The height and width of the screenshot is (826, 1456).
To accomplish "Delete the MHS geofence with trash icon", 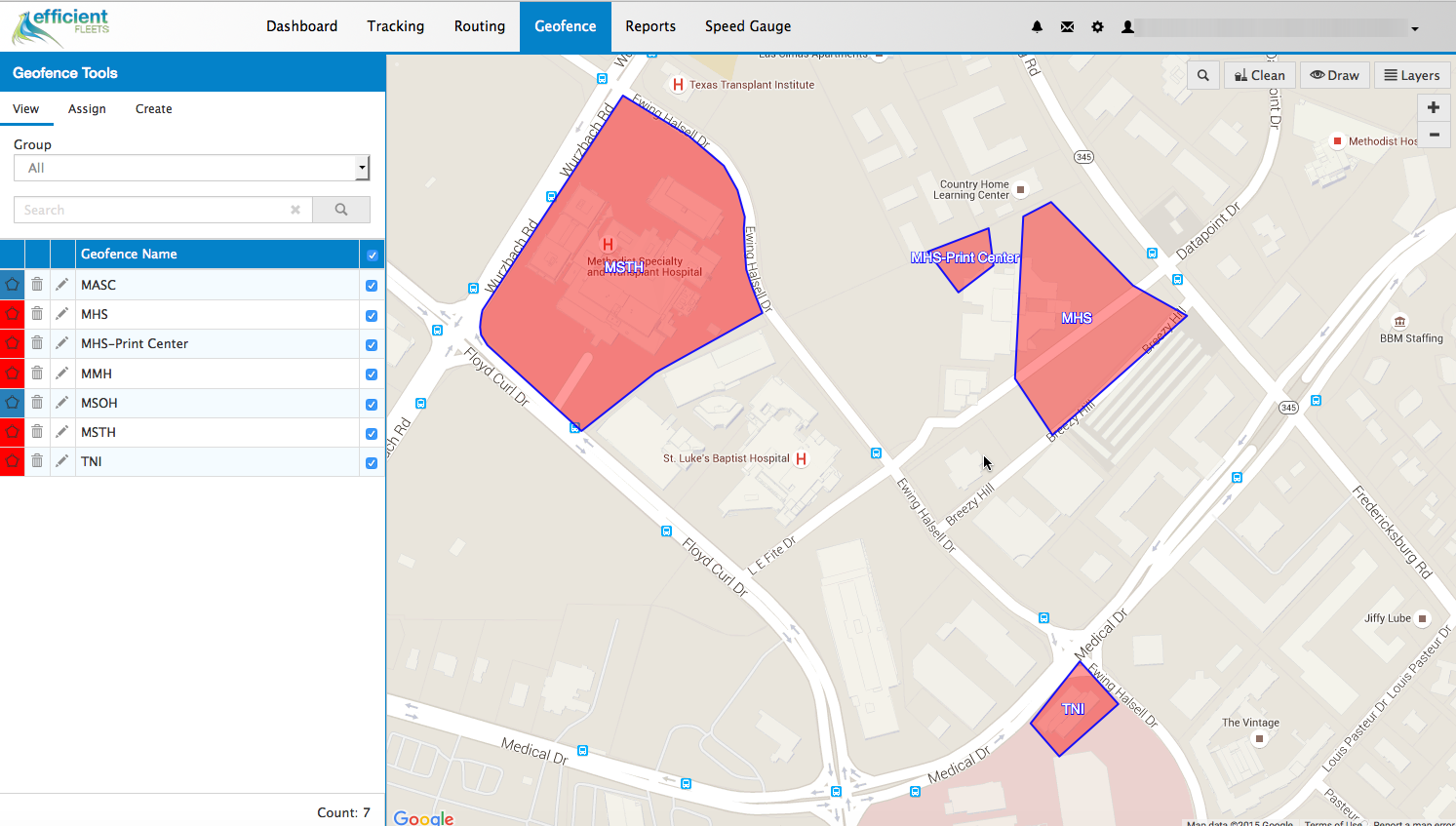I will (x=37, y=314).
